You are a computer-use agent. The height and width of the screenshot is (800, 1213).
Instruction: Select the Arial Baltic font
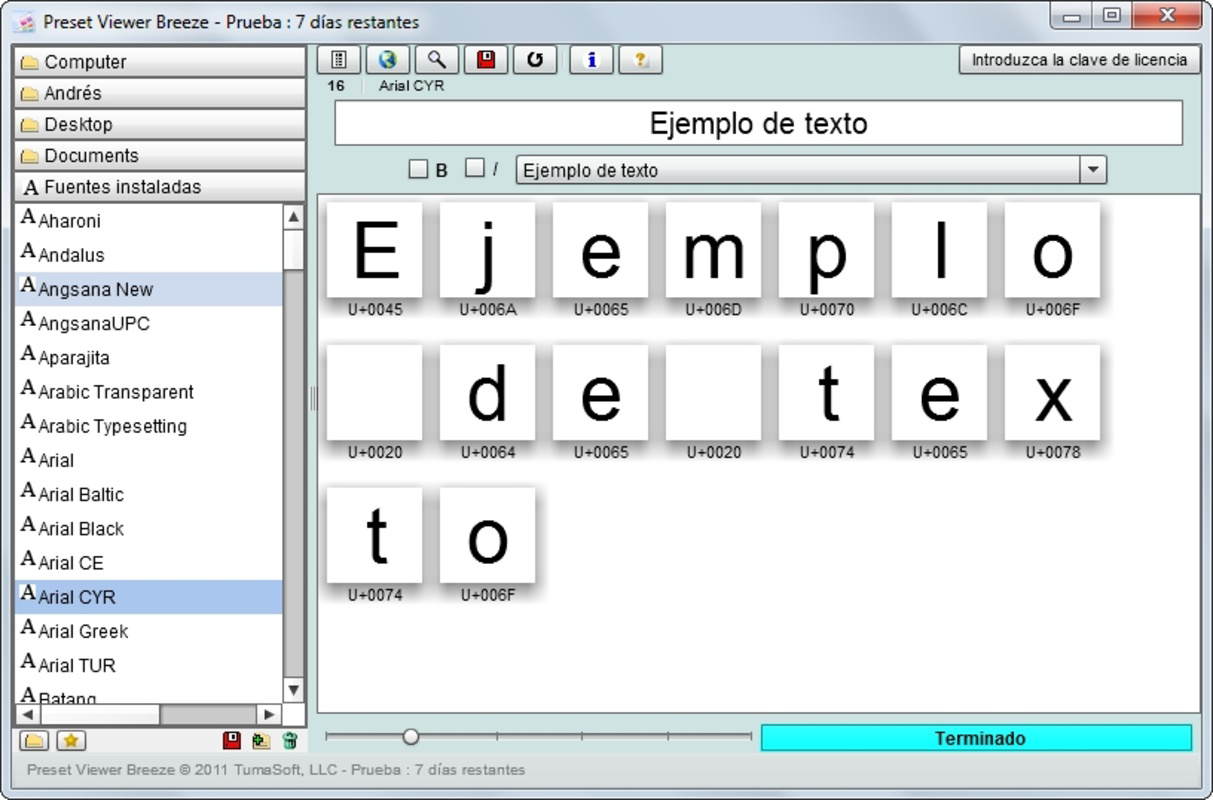tap(149, 494)
